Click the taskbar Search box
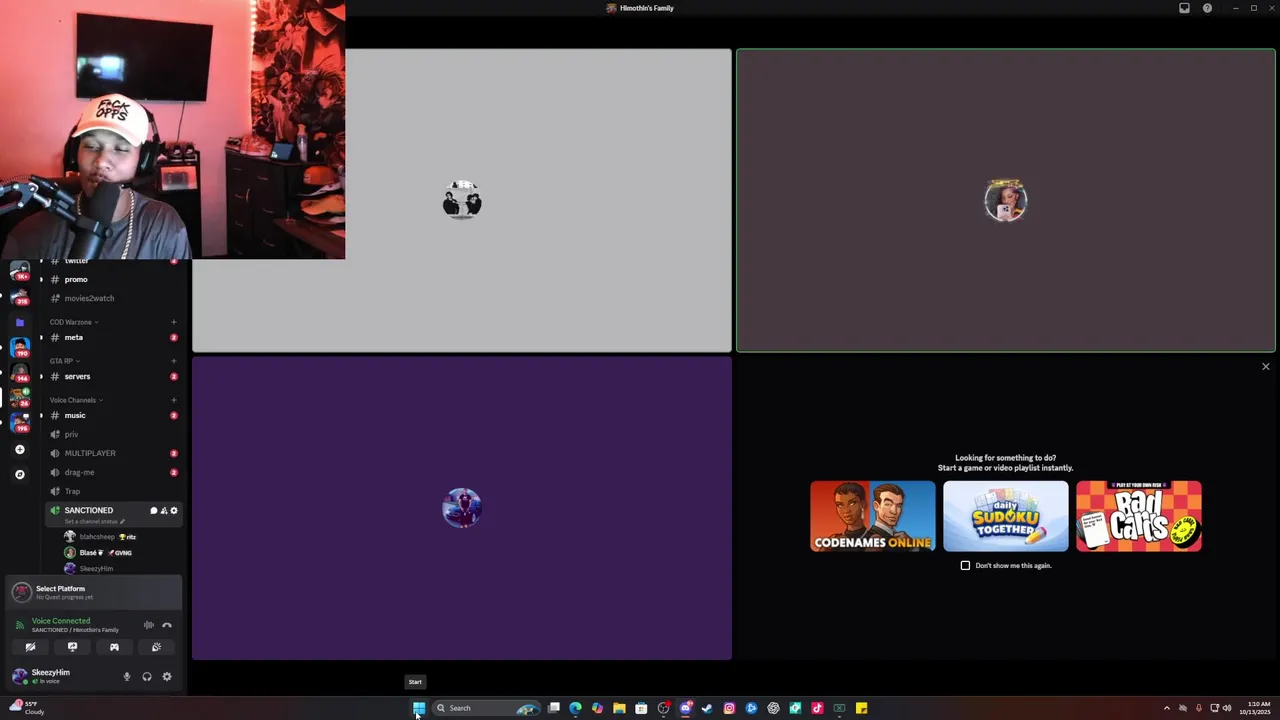Viewport: 1280px width, 720px height. click(486, 708)
